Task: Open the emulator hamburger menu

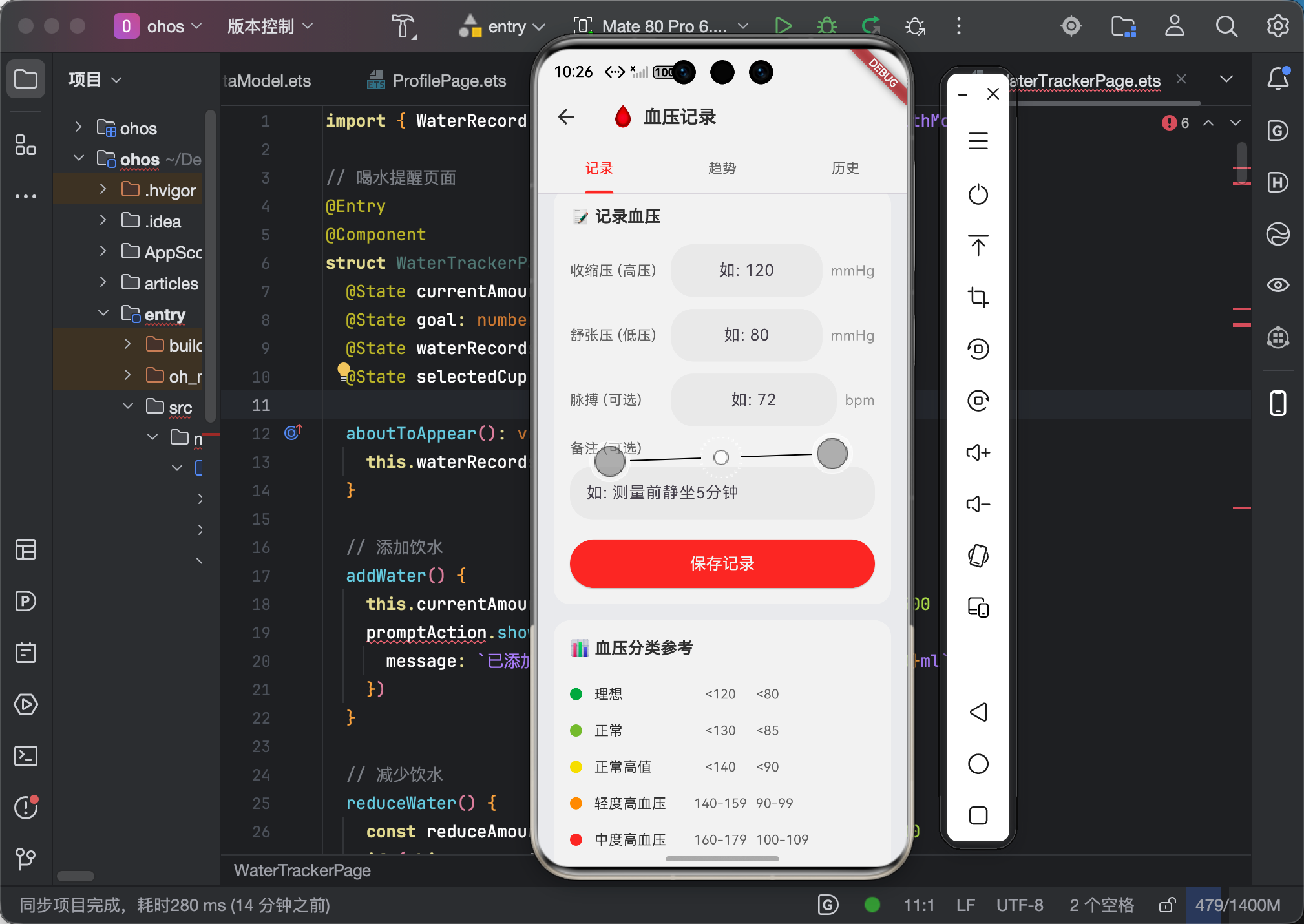Action: (x=978, y=141)
